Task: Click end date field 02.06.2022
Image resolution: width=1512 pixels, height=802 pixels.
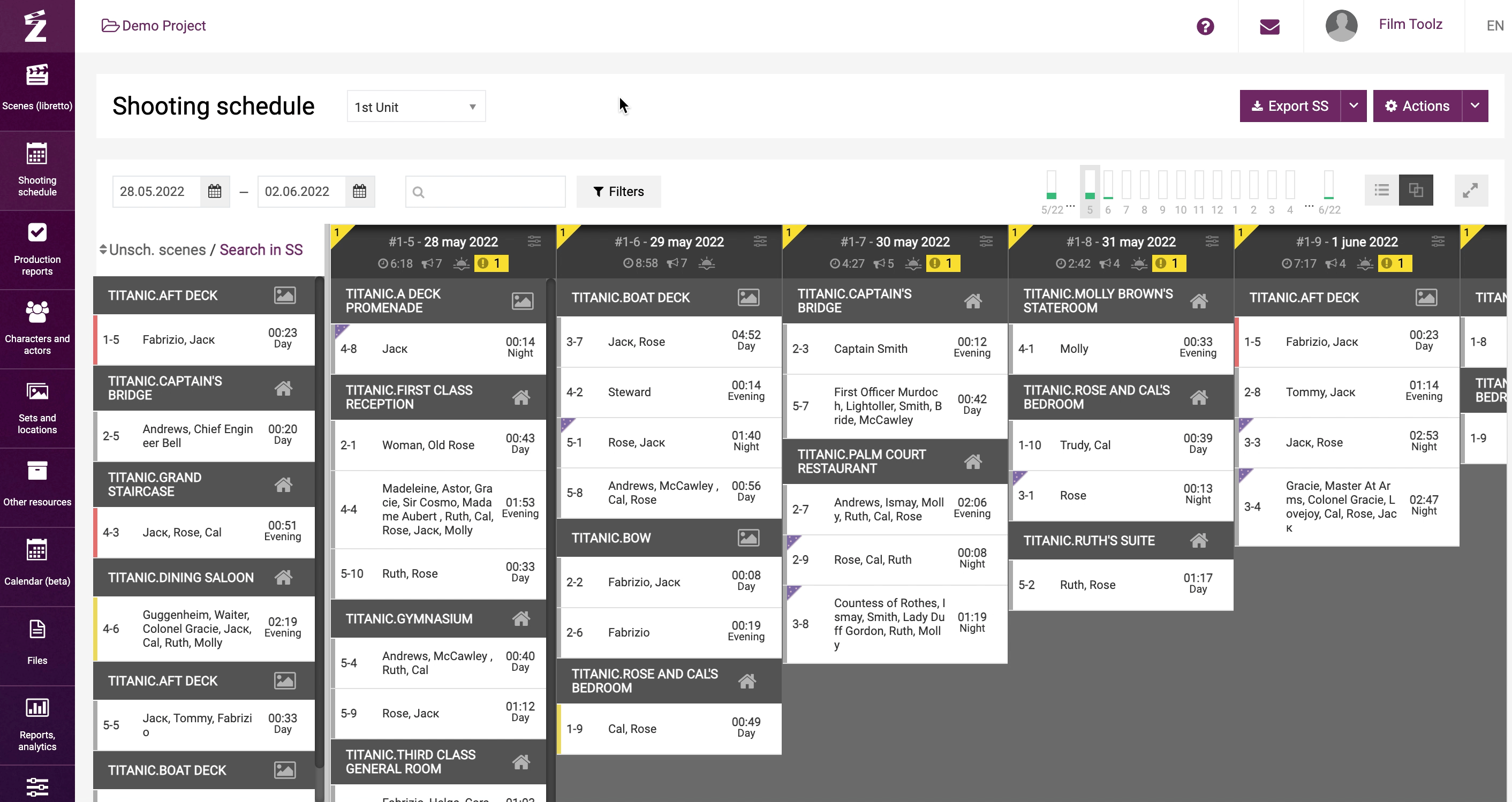Action: 301,192
